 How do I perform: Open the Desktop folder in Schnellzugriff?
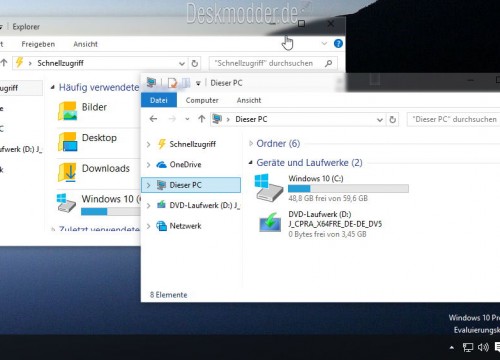[87, 141]
